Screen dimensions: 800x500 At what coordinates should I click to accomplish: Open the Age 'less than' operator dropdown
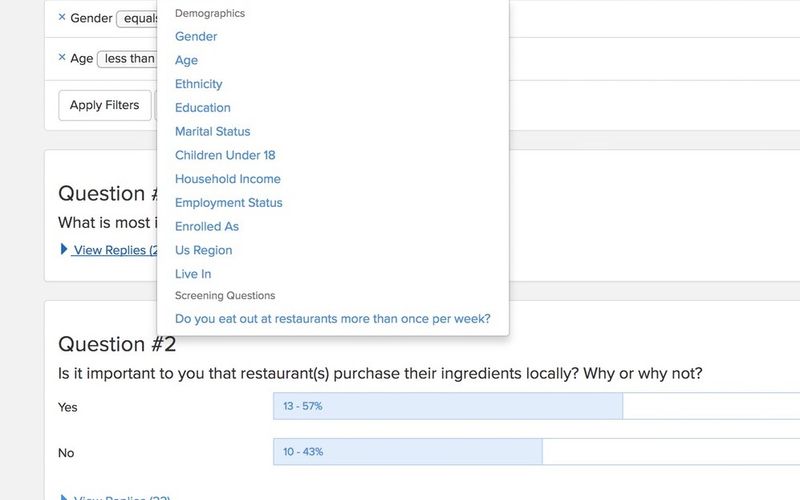pyautogui.click(x=128, y=59)
